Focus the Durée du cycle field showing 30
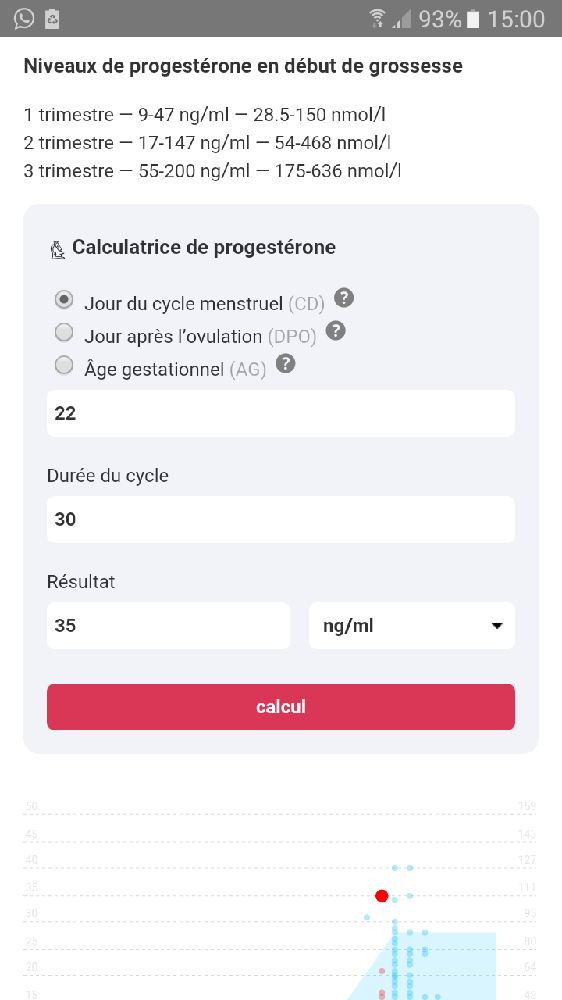This screenshot has height=1000, width=562. pyautogui.click(x=281, y=519)
